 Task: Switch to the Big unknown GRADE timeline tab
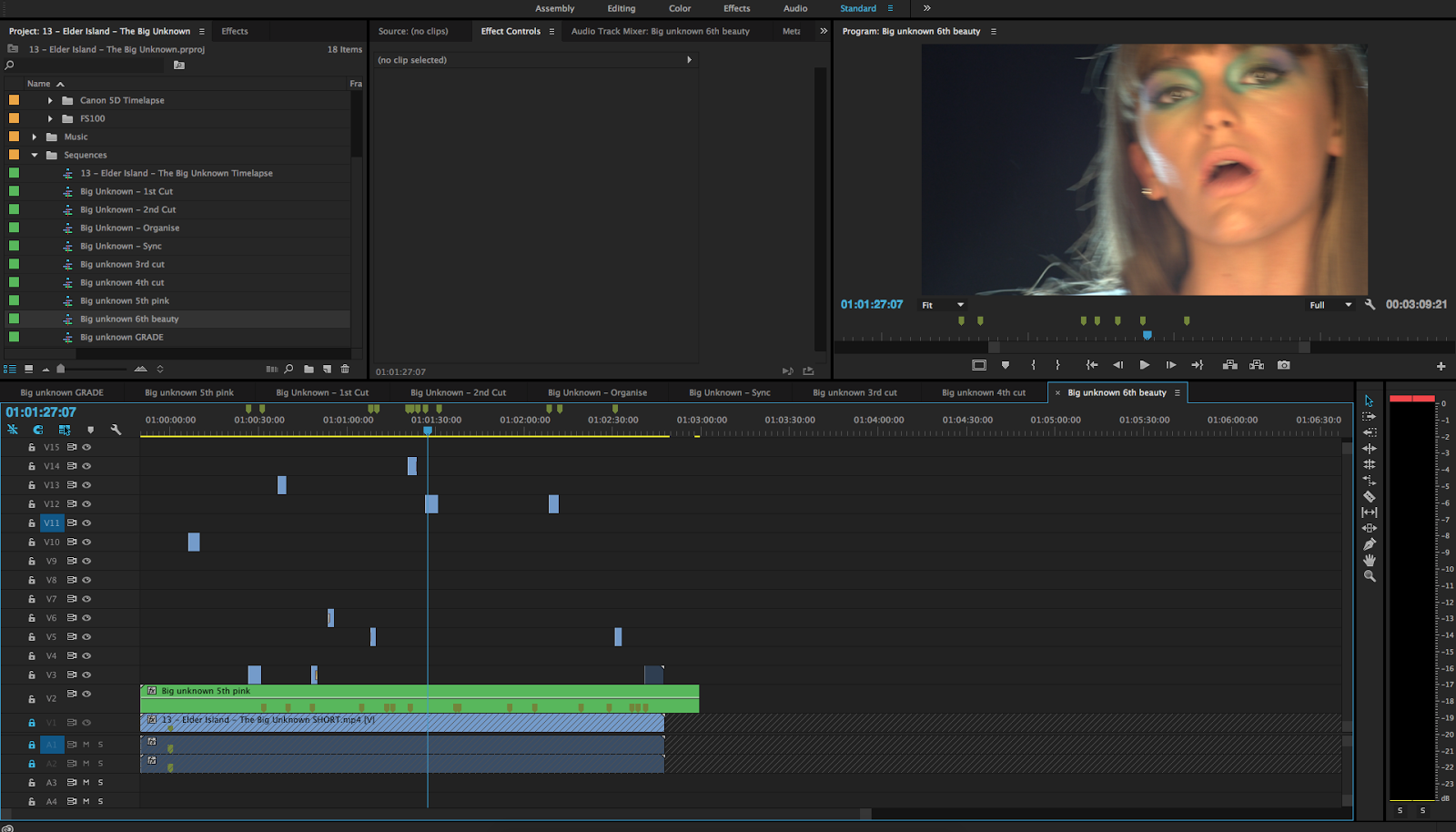[x=61, y=392]
